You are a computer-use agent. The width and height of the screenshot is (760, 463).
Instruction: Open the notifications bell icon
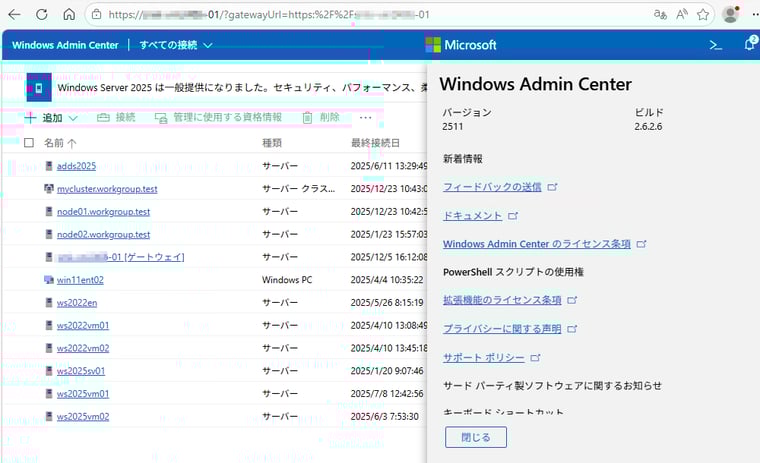click(x=750, y=44)
